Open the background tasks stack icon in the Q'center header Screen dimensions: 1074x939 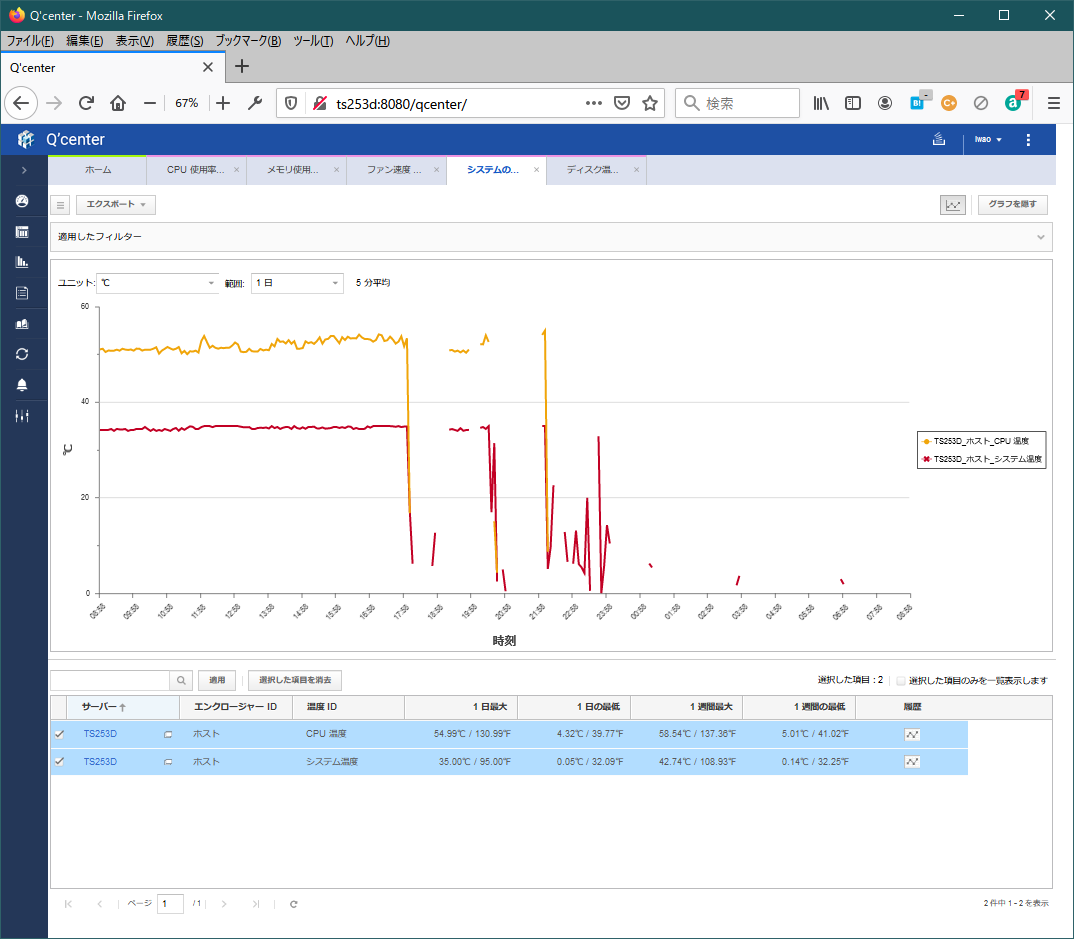(939, 139)
